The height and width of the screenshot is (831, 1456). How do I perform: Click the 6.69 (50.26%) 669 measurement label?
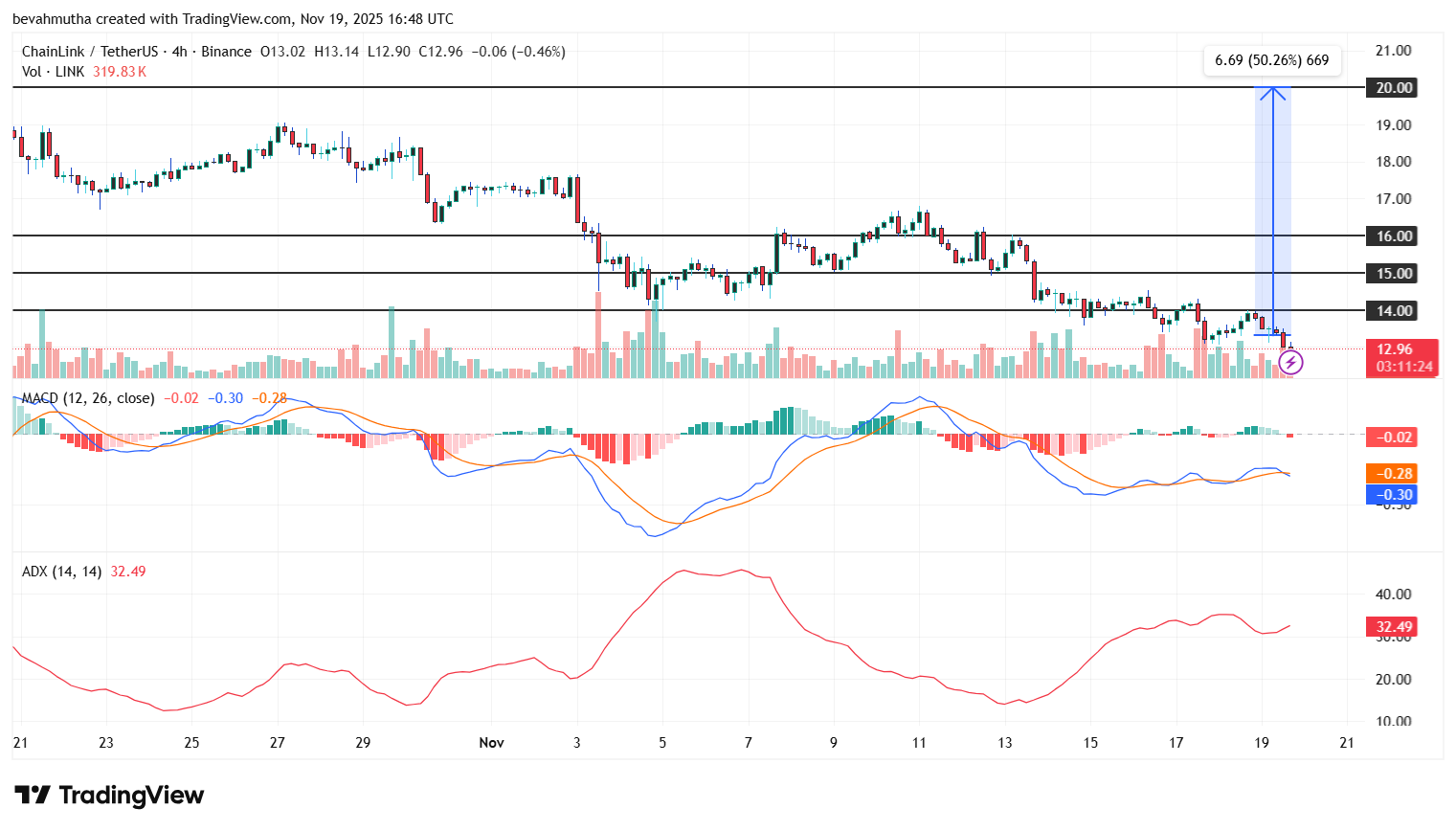coord(1272,60)
